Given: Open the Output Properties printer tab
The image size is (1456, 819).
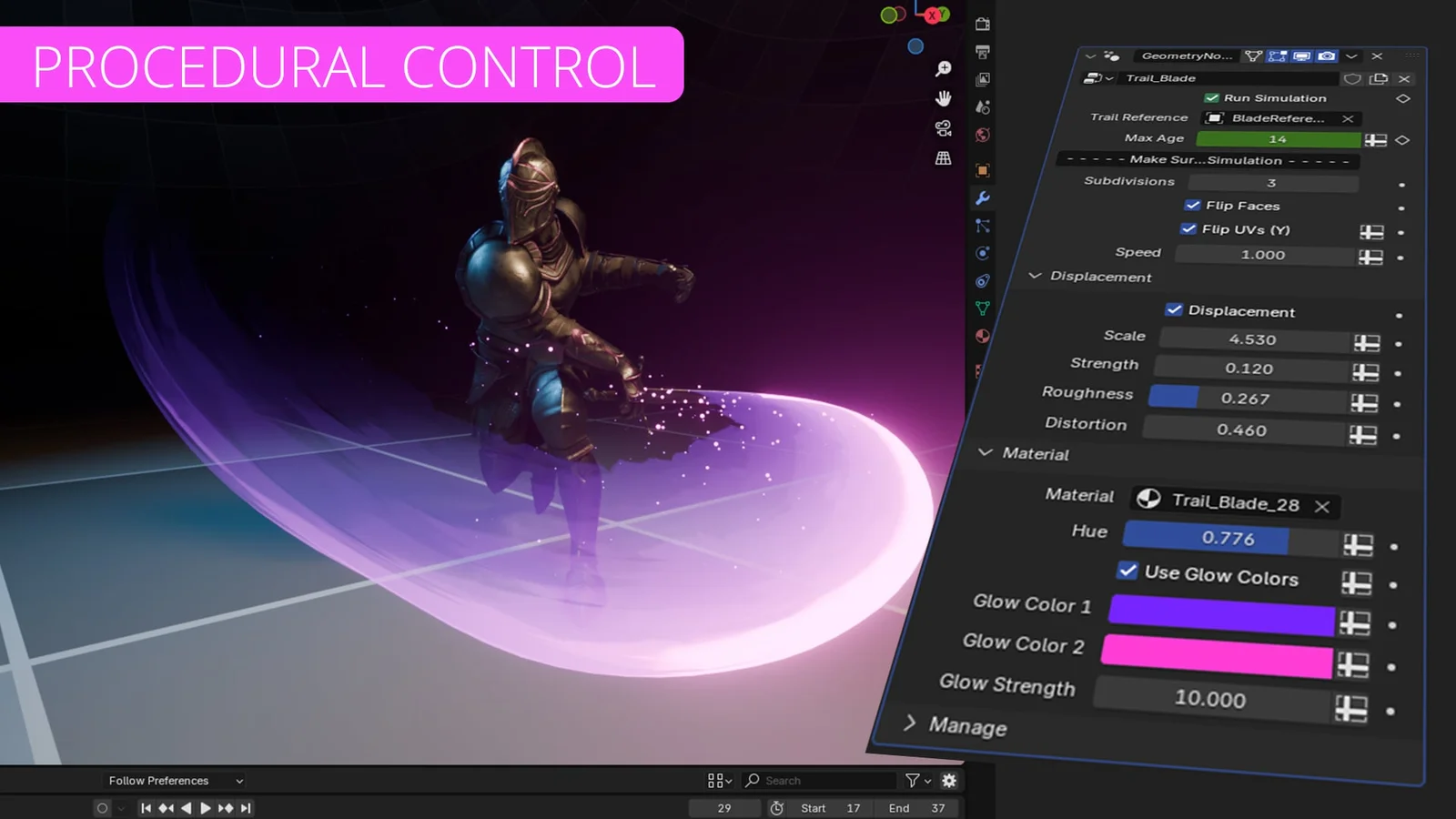Looking at the screenshot, I should pos(981,51).
